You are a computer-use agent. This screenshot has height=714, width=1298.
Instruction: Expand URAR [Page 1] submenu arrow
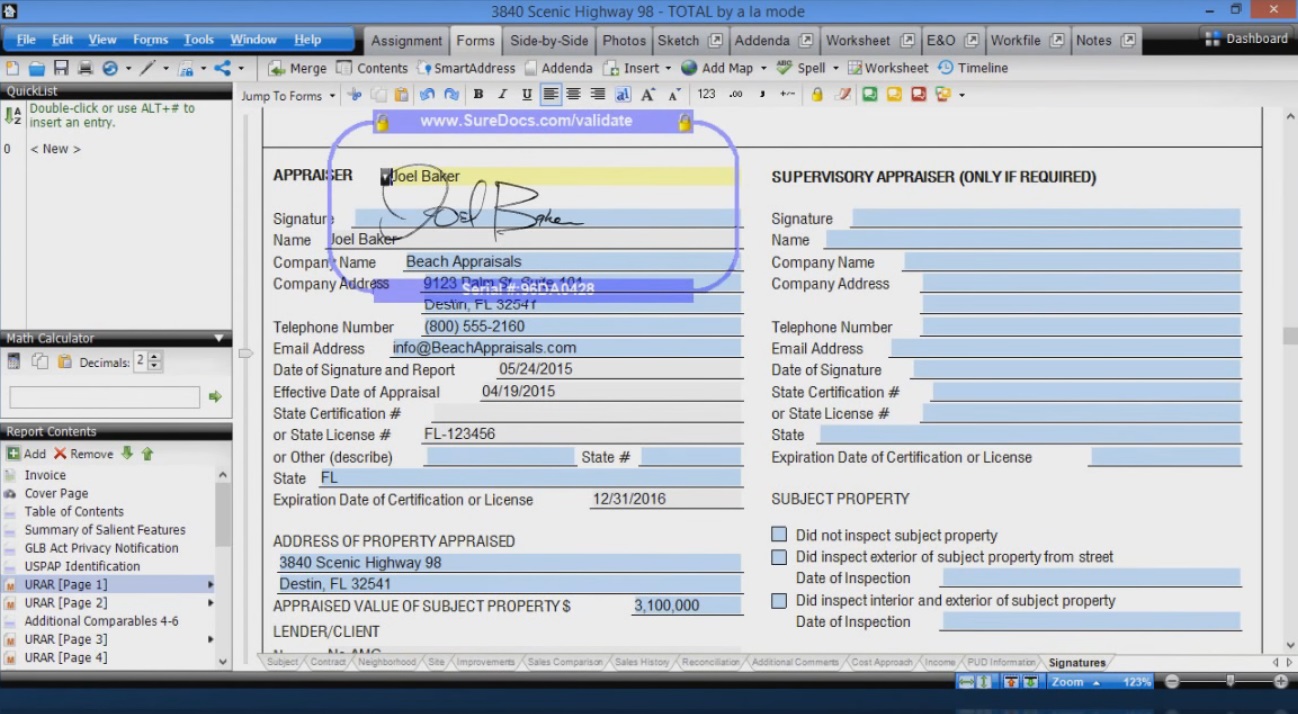tap(210, 584)
